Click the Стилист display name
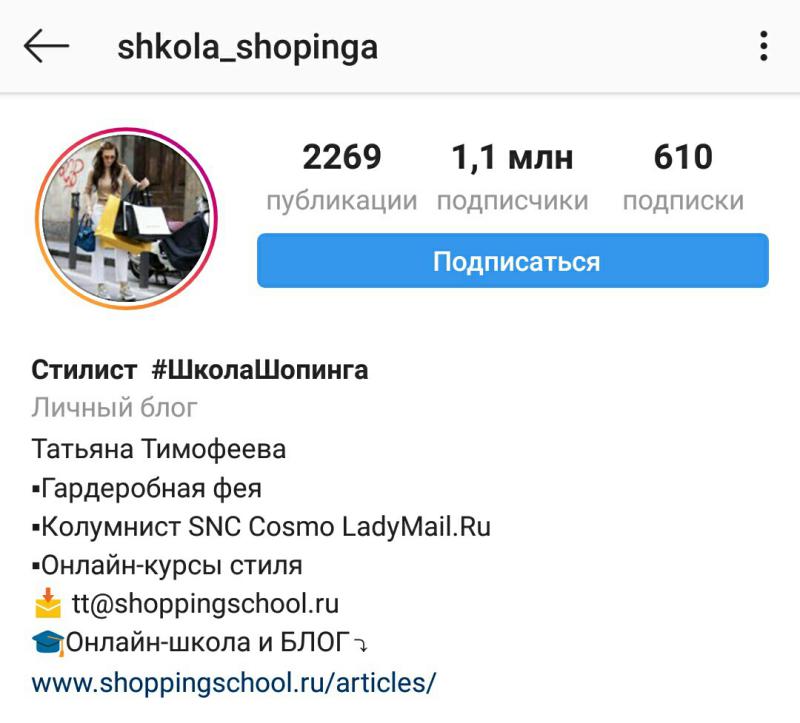Image resolution: width=800 pixels, height=723 pixels. pyautogui.click(x=84, y=370)
